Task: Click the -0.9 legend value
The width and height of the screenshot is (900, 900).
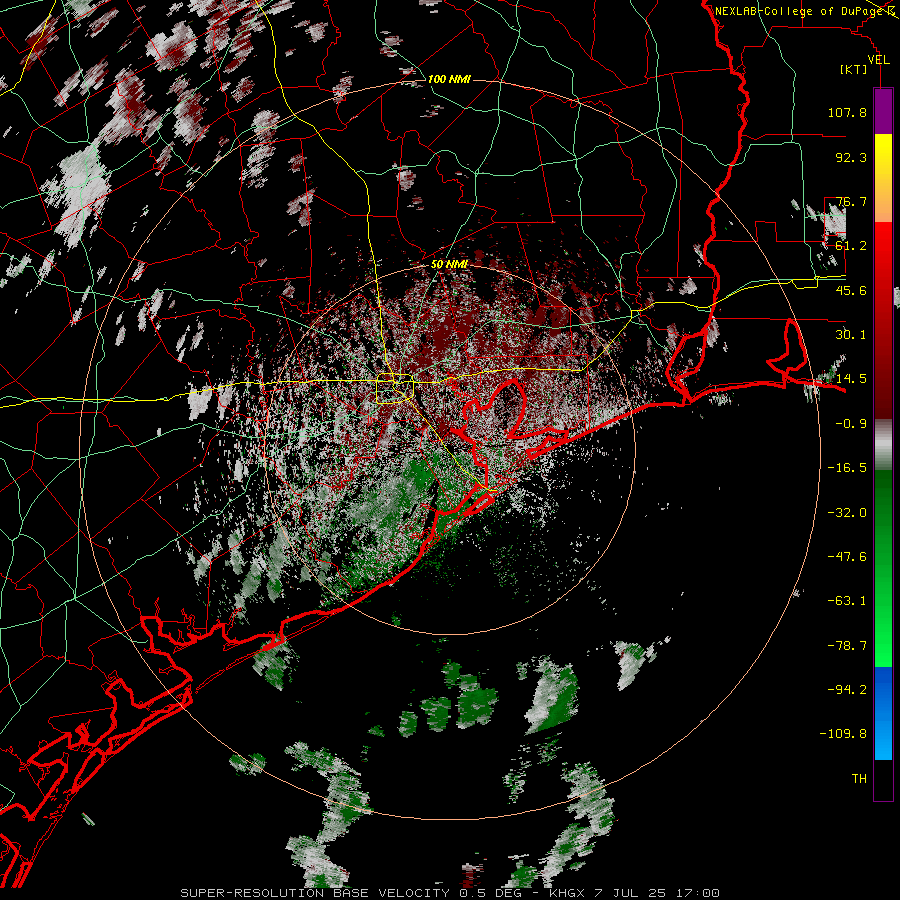Action: (x=851, y=424)
